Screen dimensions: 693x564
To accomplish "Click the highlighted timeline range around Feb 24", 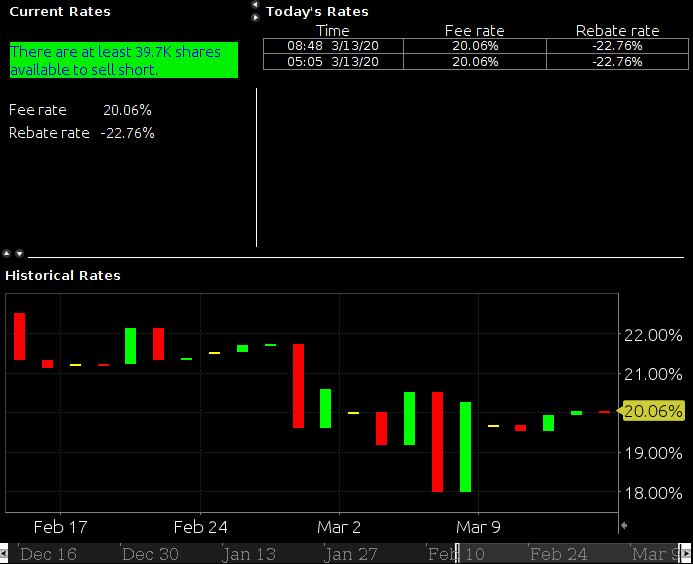I will pos(568,553).
